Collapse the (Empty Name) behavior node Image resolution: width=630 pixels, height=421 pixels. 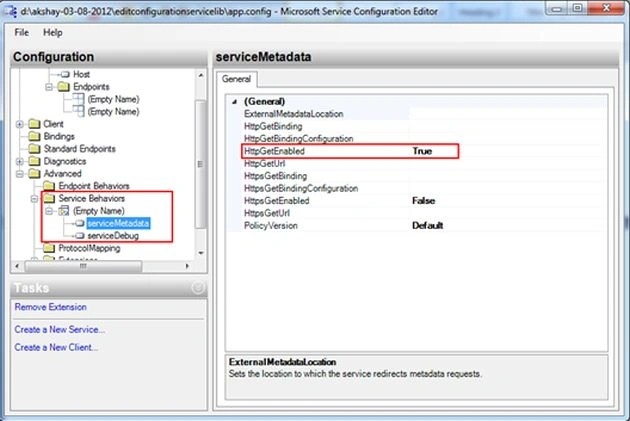point(49,211)
